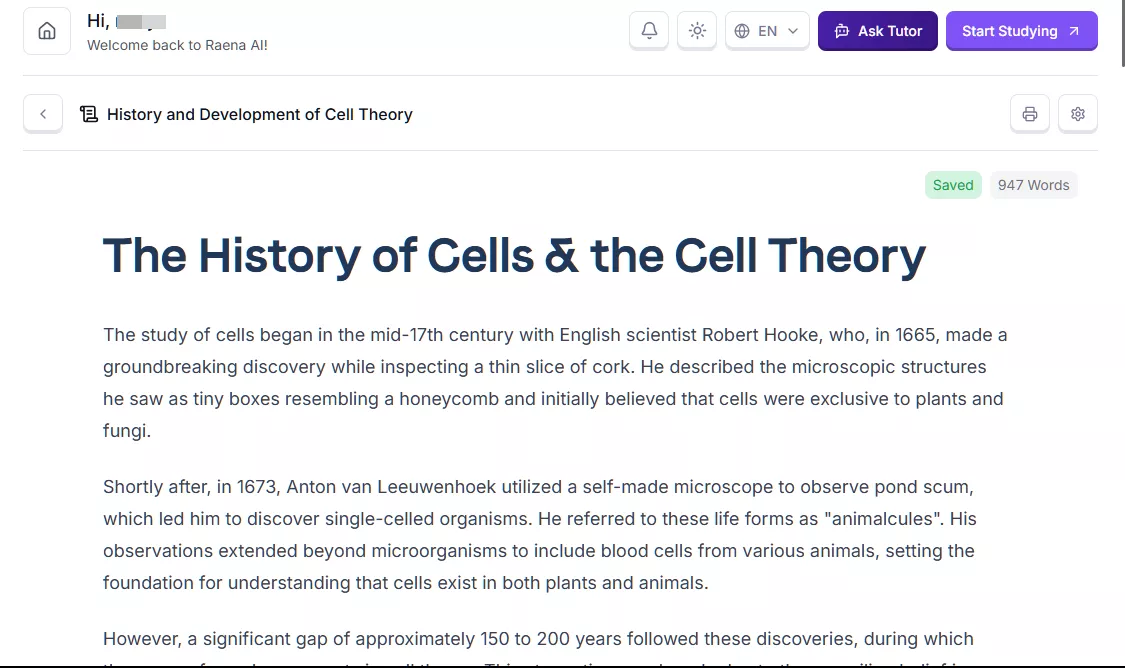Click the arrow icon on Start Studying
The image size is (1125, 668).
[x=1074, y=31]
